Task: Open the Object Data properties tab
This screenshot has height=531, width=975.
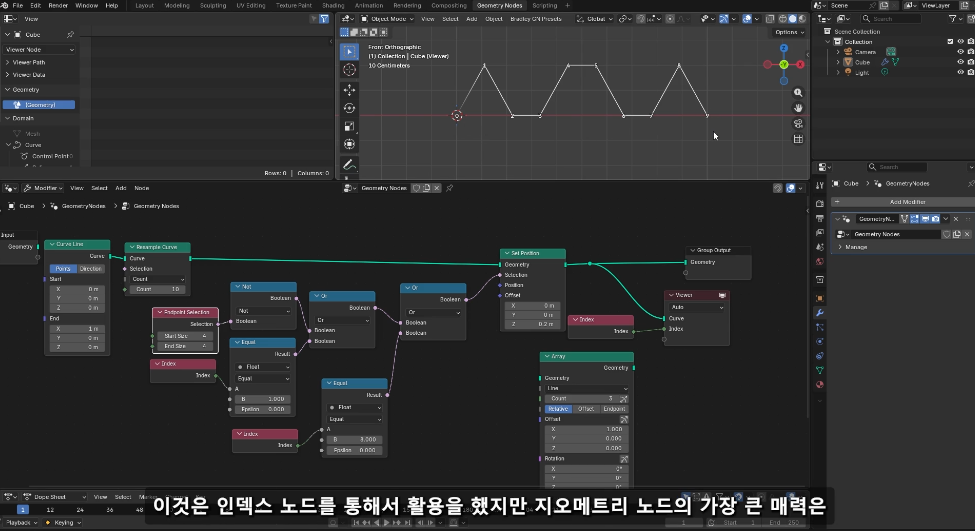Action: (820, 370)
